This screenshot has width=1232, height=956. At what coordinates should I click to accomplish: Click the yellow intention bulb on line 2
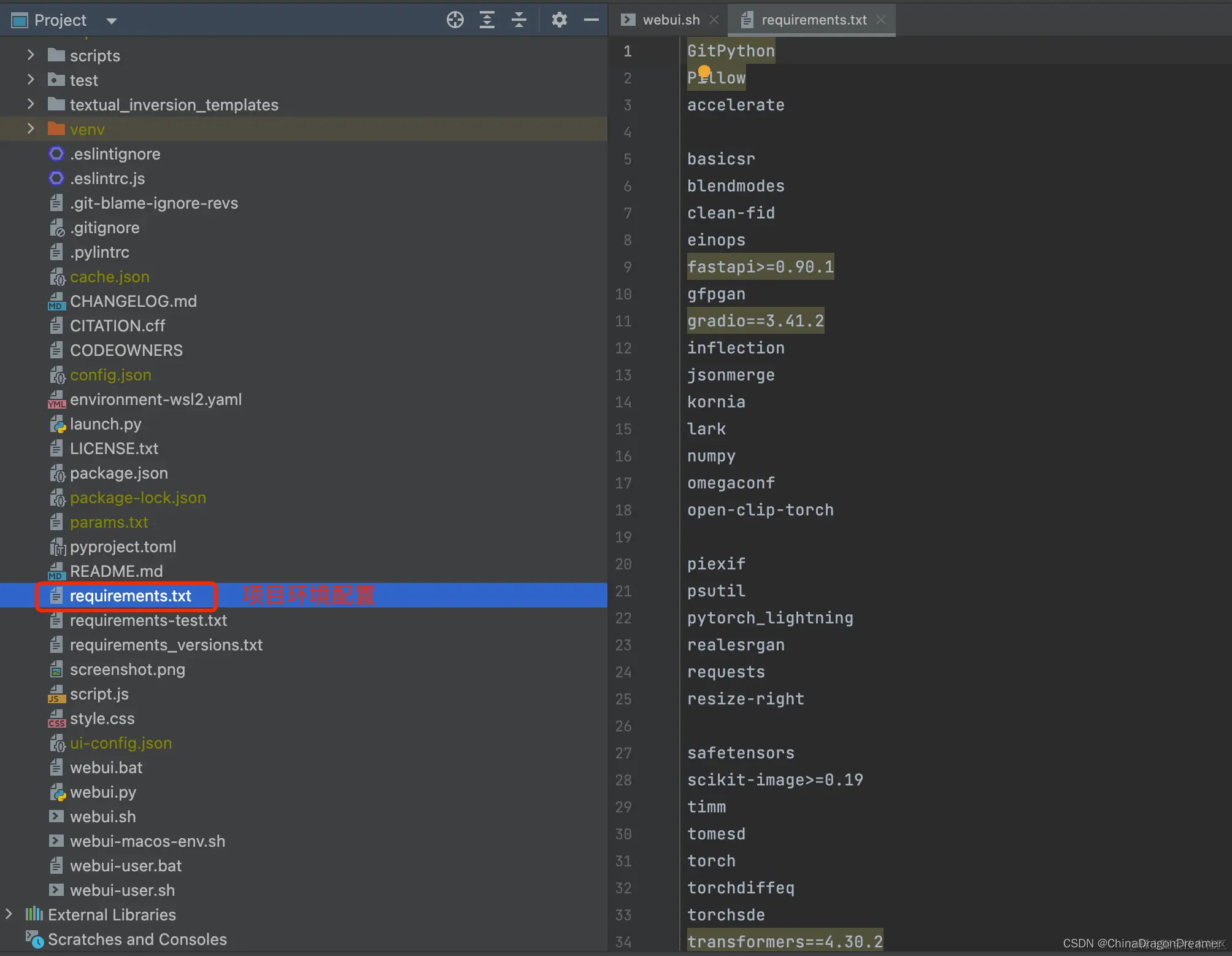tap(704, 72)
